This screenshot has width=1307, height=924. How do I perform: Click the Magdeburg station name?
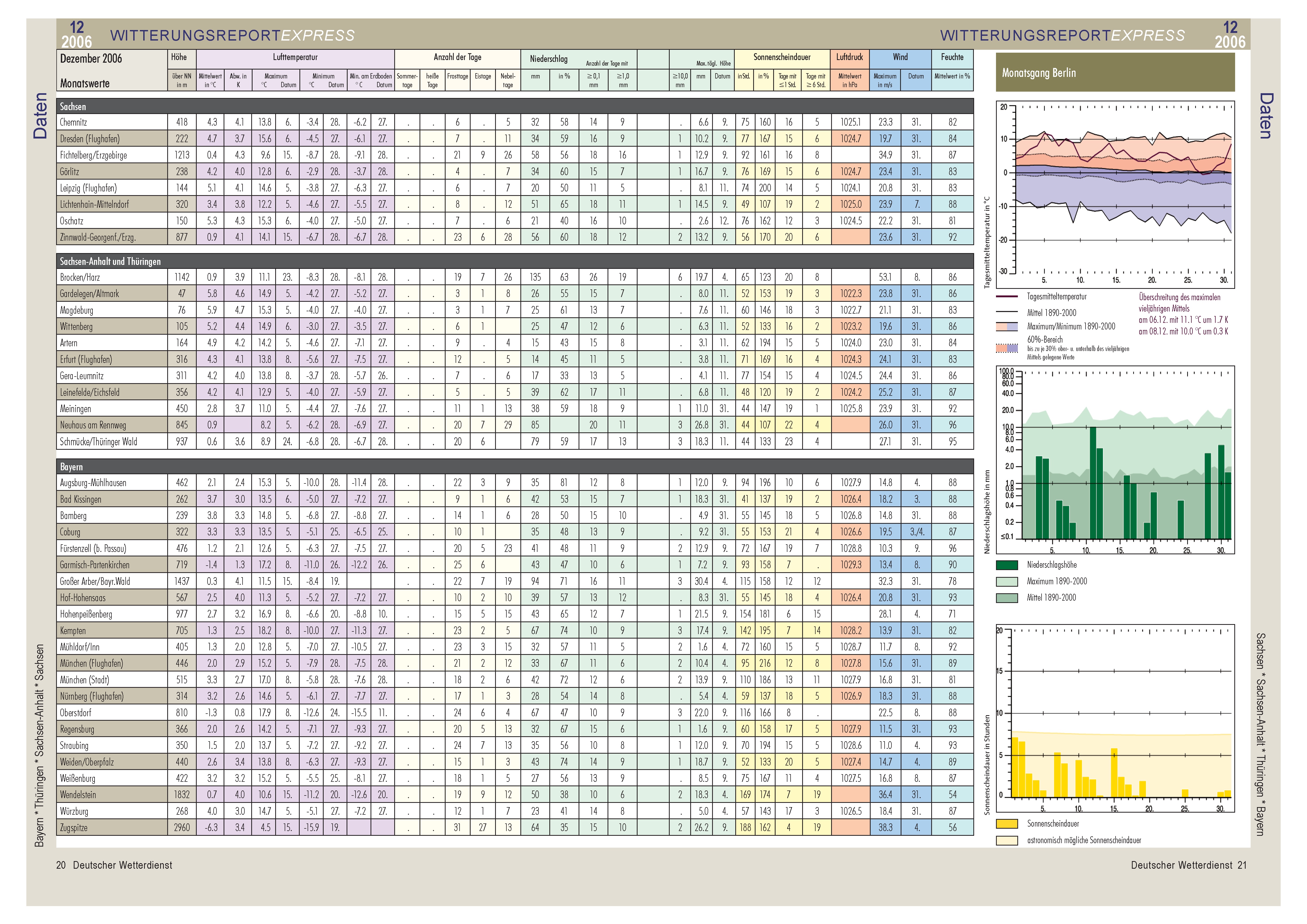[x=76, y=310]
